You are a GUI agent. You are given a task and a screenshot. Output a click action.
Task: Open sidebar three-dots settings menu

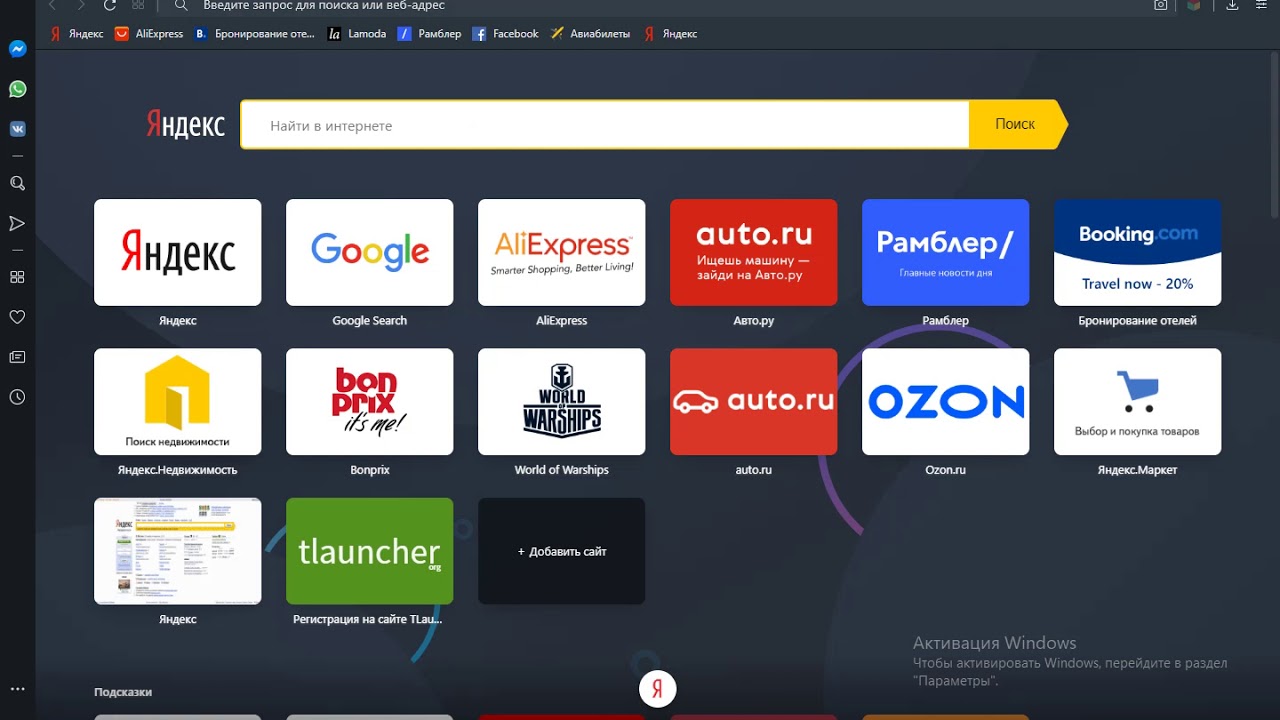point(17,689)
